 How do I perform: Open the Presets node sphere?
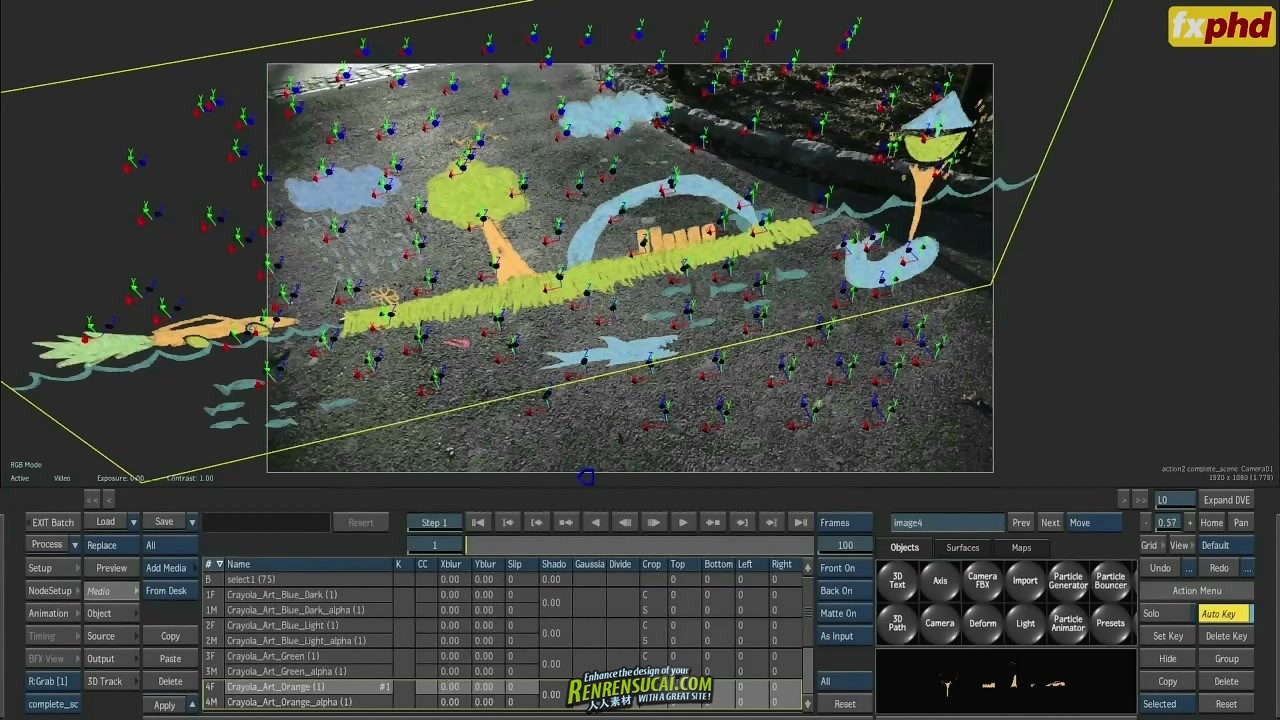[x=1110, y=623]
